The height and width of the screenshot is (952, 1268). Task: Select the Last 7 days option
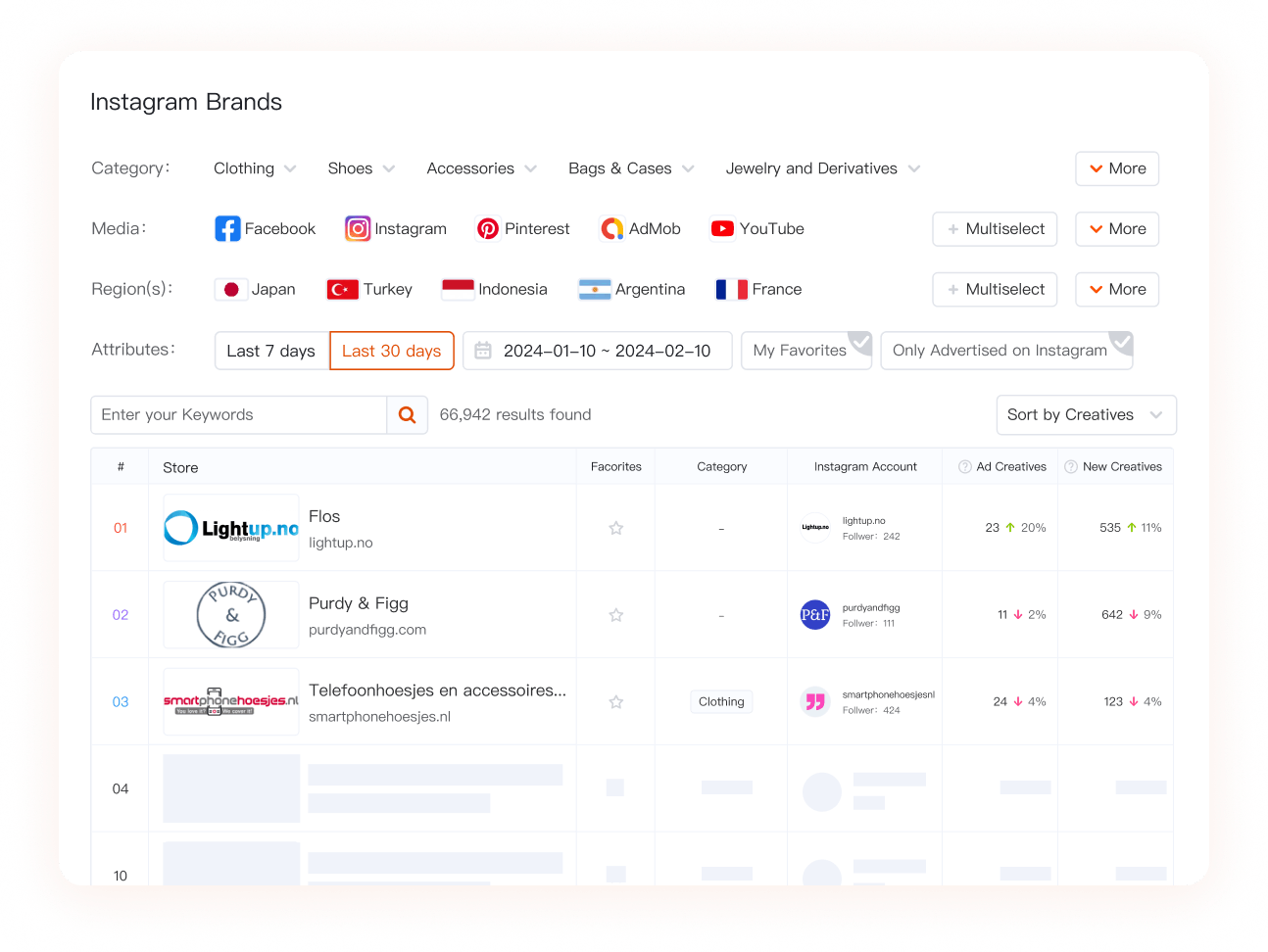point(271,351)
